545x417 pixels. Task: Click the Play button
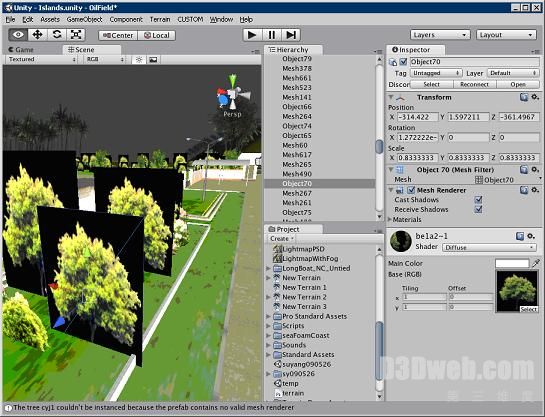click(x=252, y=35)
